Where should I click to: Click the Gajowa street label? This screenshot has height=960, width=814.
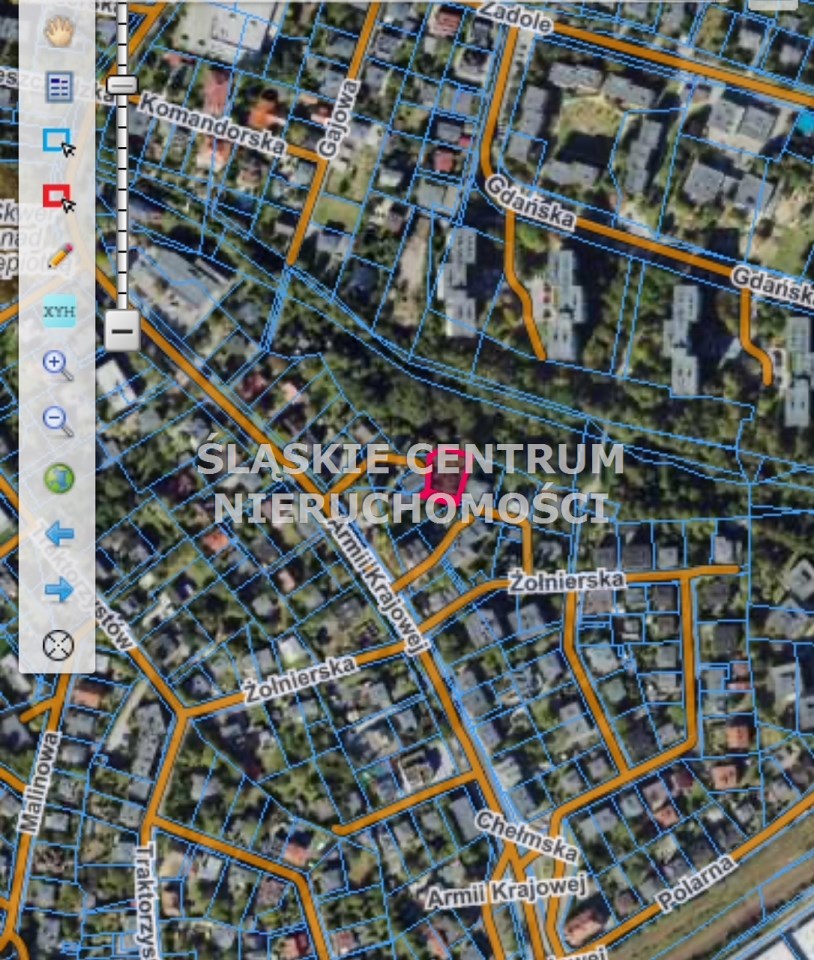(x=338, y=120)
